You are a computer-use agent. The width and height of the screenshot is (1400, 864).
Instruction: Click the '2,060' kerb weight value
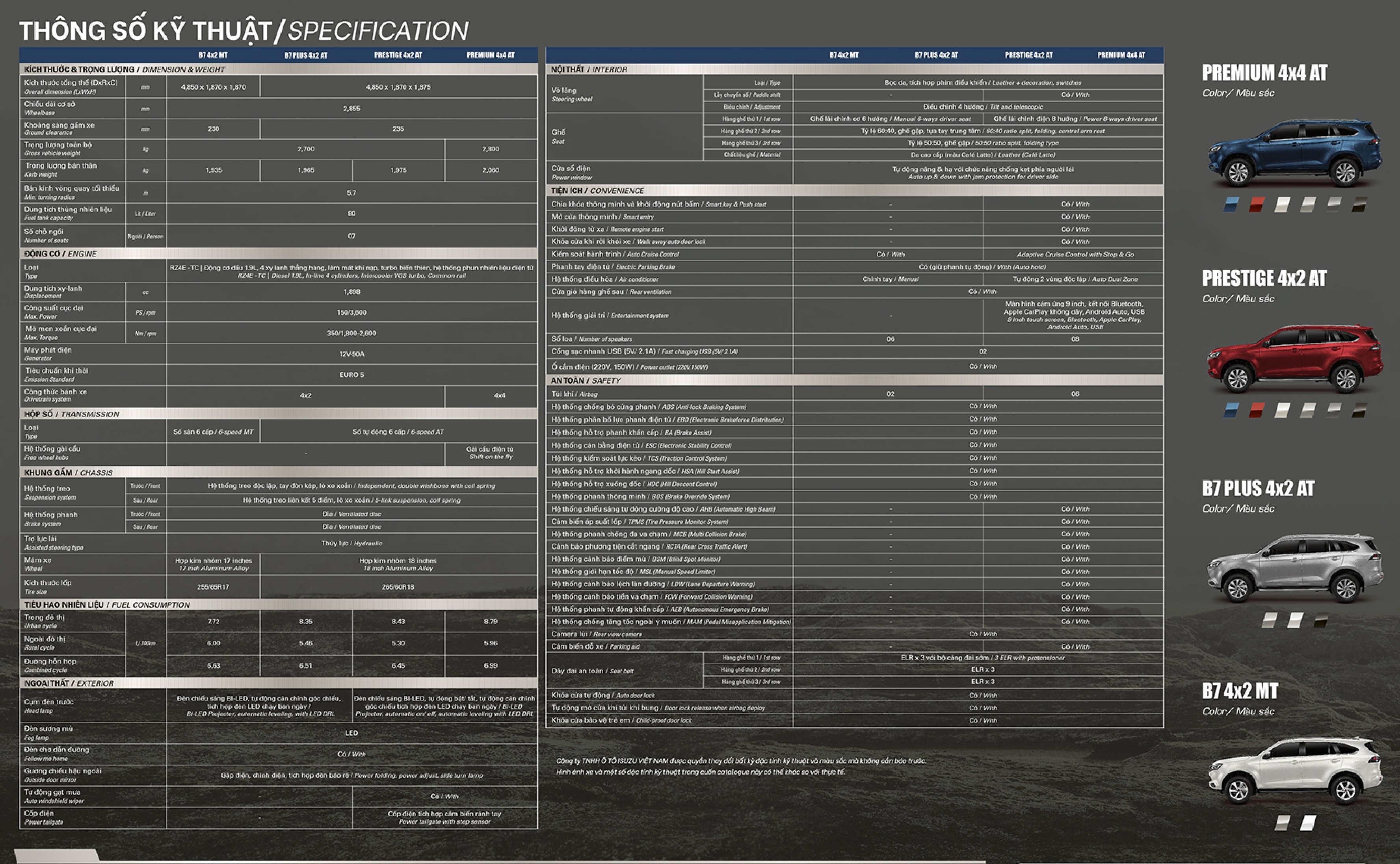click(x=490, y=170)
